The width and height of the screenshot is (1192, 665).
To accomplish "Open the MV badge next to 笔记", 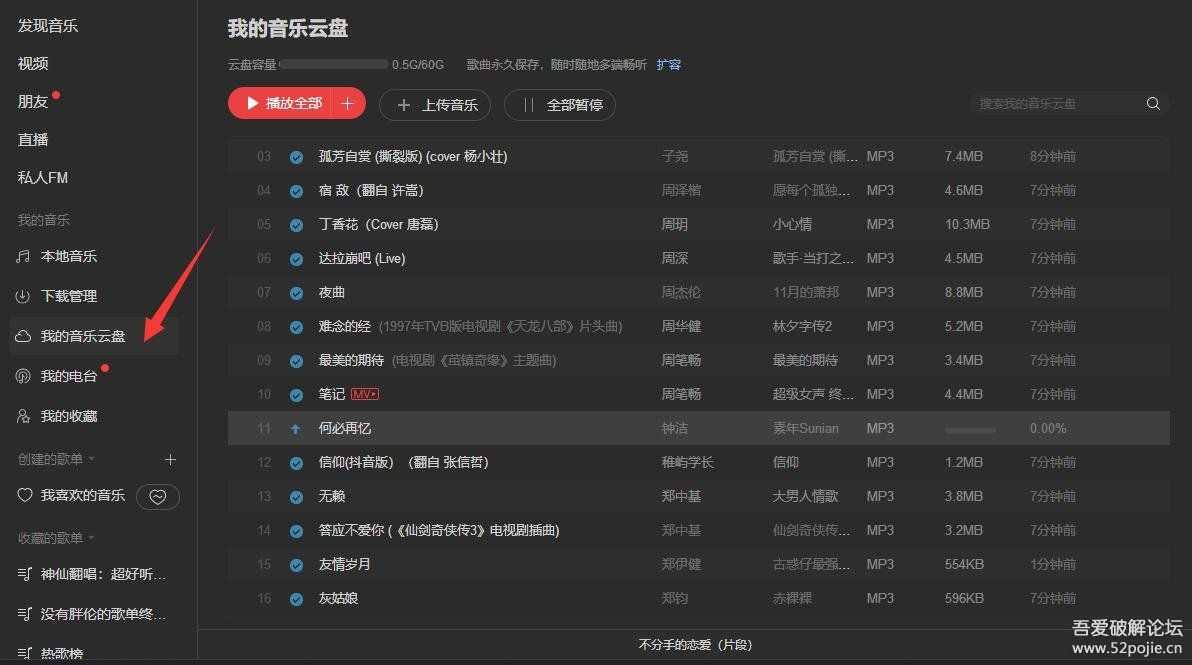I will (364, 394).
